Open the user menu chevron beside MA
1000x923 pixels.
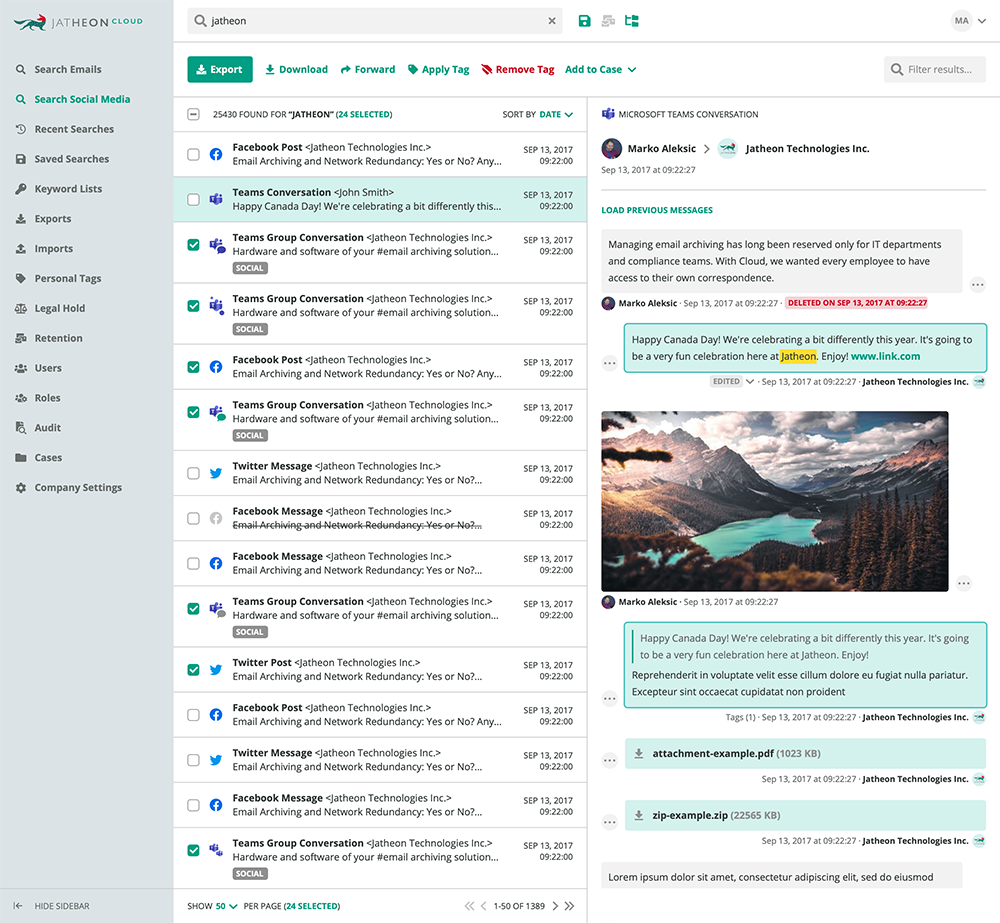pyautogui.click(x=982, y=21)
